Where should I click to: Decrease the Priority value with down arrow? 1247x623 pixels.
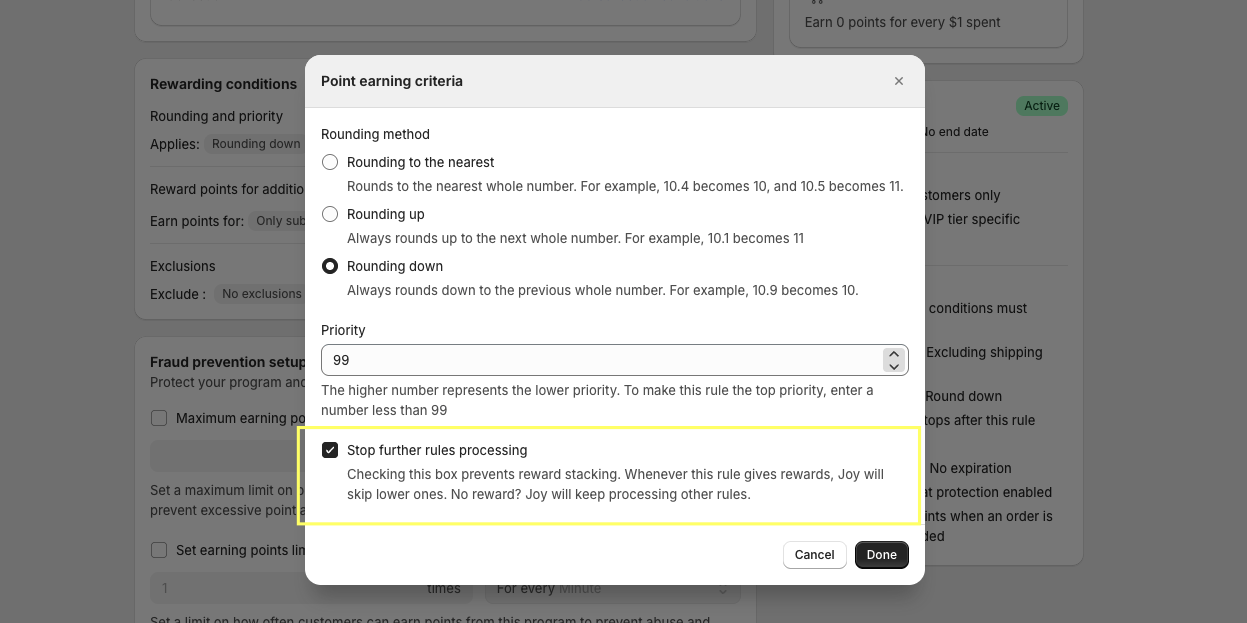pyautogui.click(x=894, y=367)
